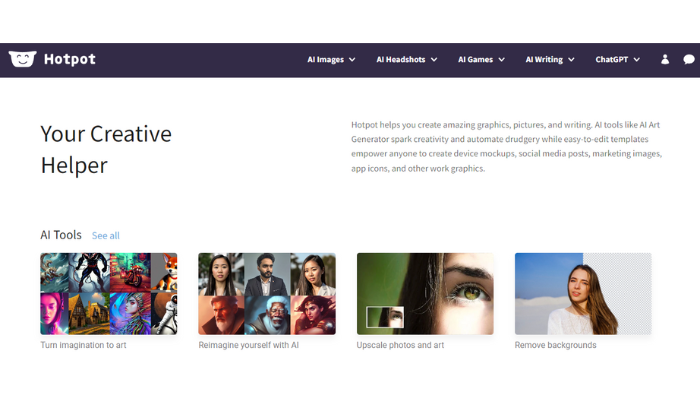Click the Turn imagination to art caption
The width and height of the screenshot is (700, 400).
coord(83,345)
